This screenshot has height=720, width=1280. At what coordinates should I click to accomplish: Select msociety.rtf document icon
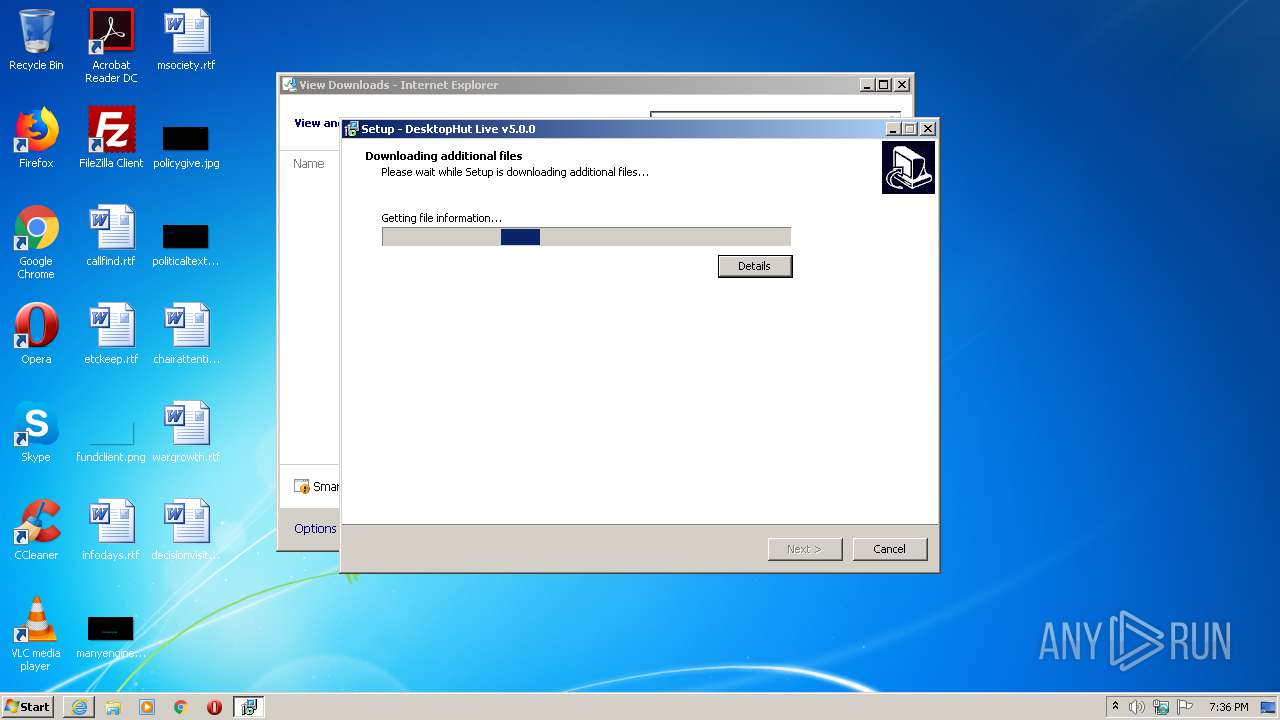(x=186, y=40)
